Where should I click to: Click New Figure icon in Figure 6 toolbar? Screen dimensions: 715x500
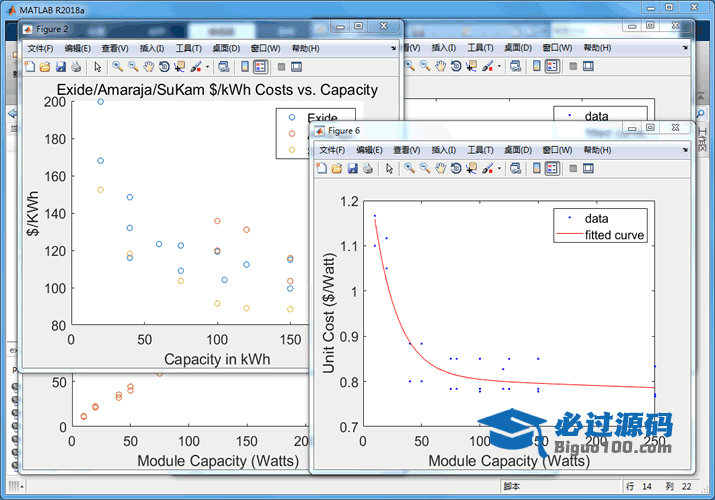[322, 169]
